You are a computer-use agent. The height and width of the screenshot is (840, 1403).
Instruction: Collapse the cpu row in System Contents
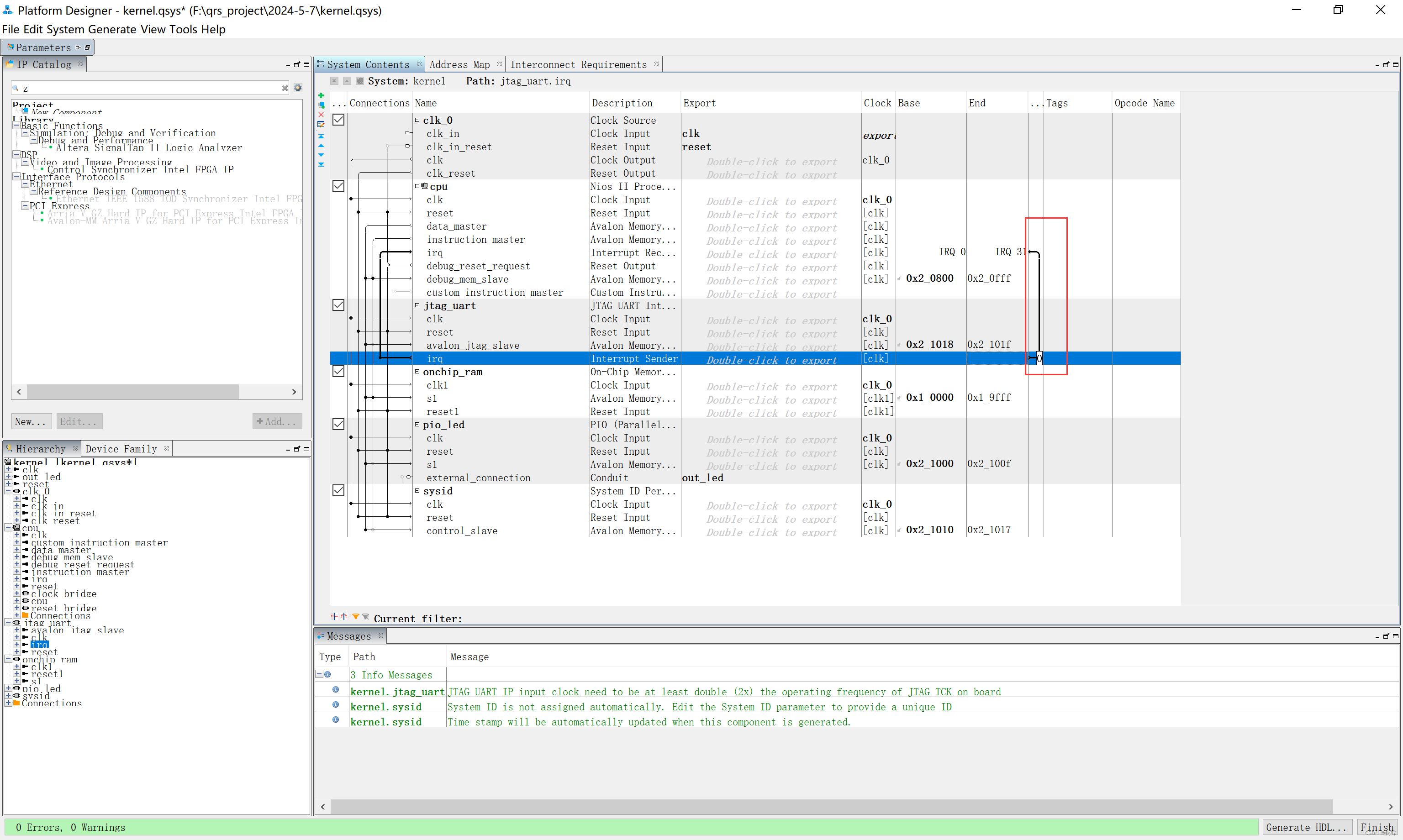[x=417, y=186]
